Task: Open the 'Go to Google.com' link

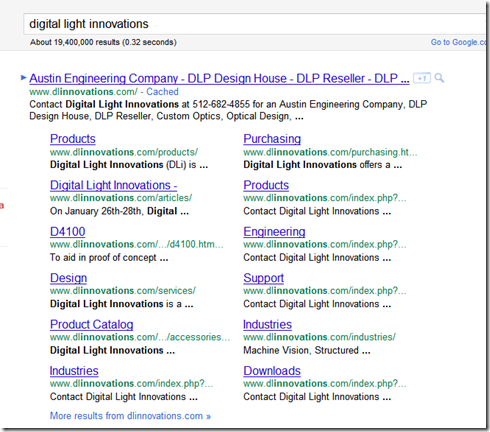Action: click(x=458, y=42)
